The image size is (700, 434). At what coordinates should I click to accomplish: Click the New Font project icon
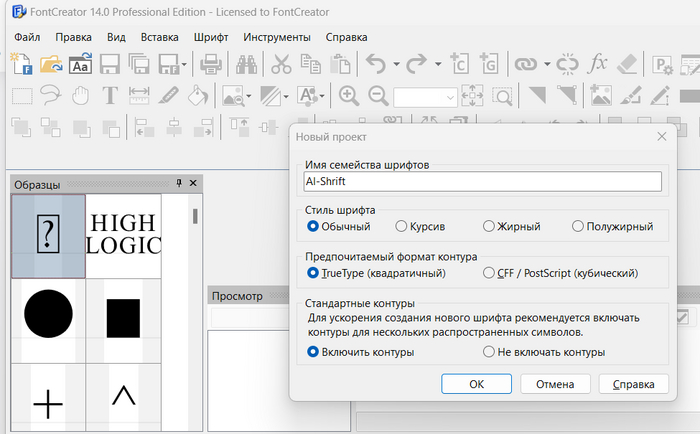pos(21,65)
